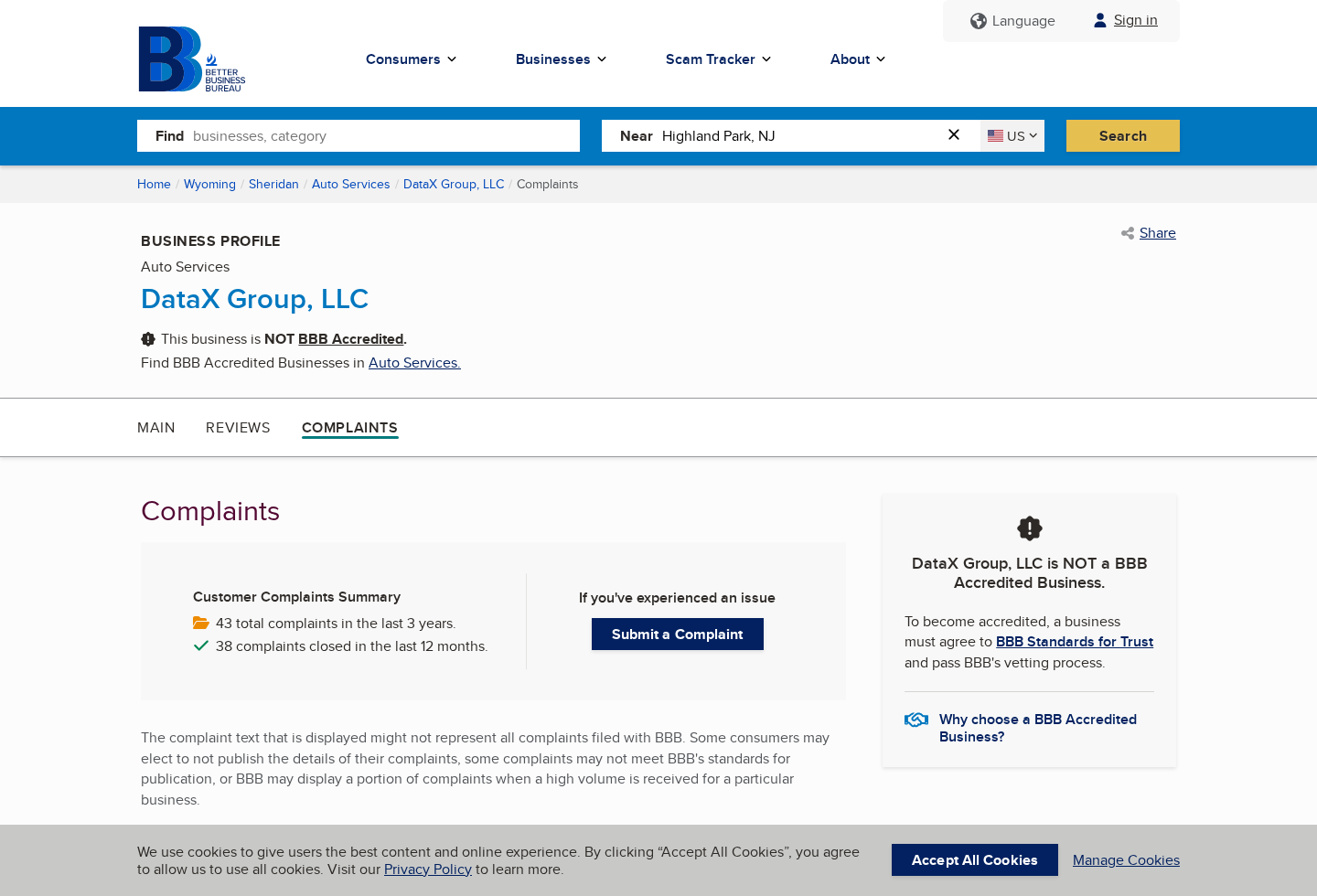Click the DataX Group, LLC title
Viewport: 1317px width, 896px height.
tap(254, 299)
